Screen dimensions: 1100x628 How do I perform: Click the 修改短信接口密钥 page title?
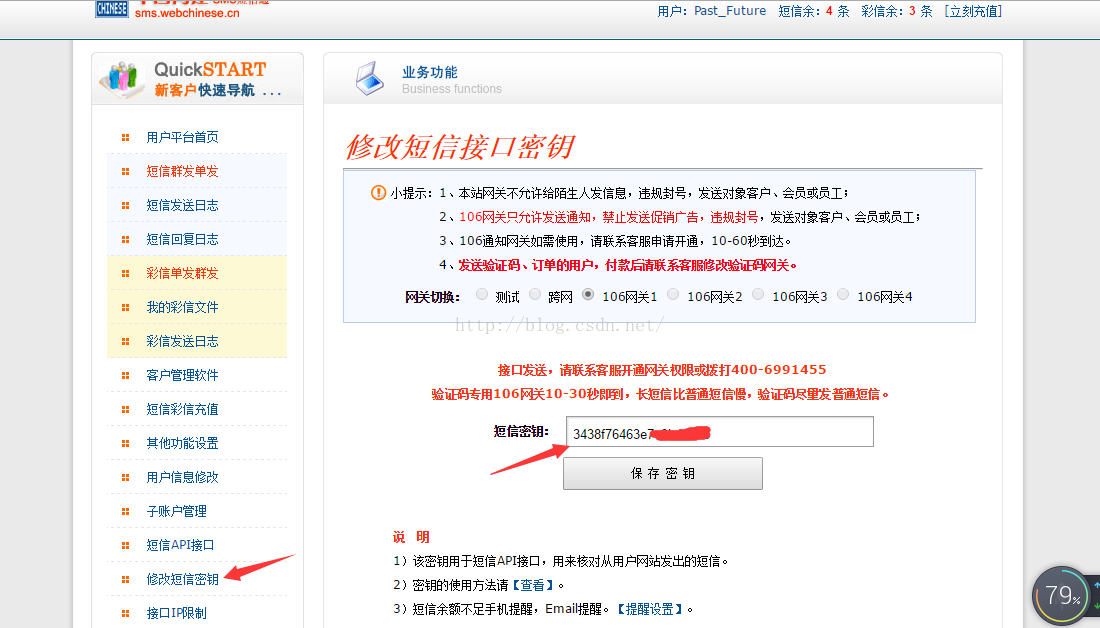(460, 147)
